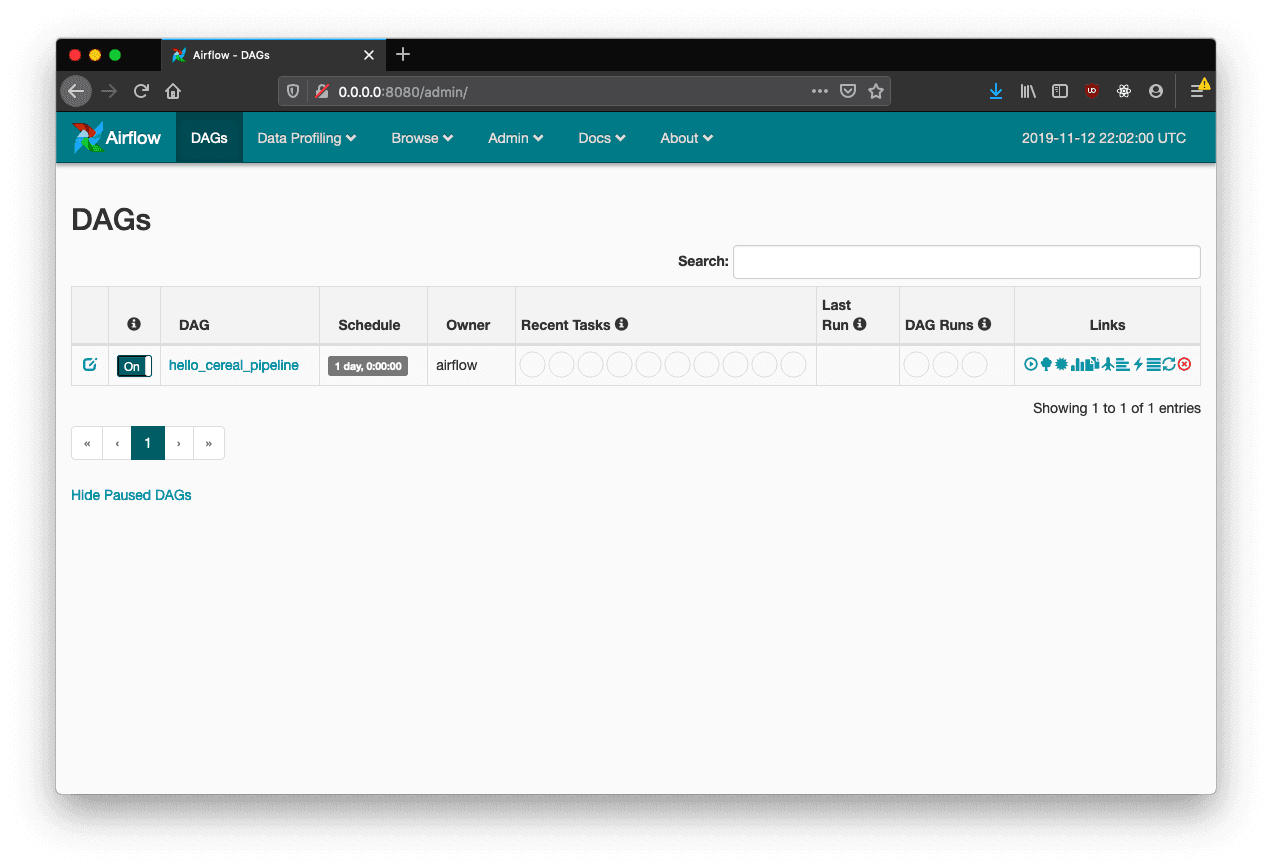Viewport: 1272px width, 868px height.
Task: Open the uBlock Origin extension icon
Action: pyautogui.click(x=1092, y=91)
